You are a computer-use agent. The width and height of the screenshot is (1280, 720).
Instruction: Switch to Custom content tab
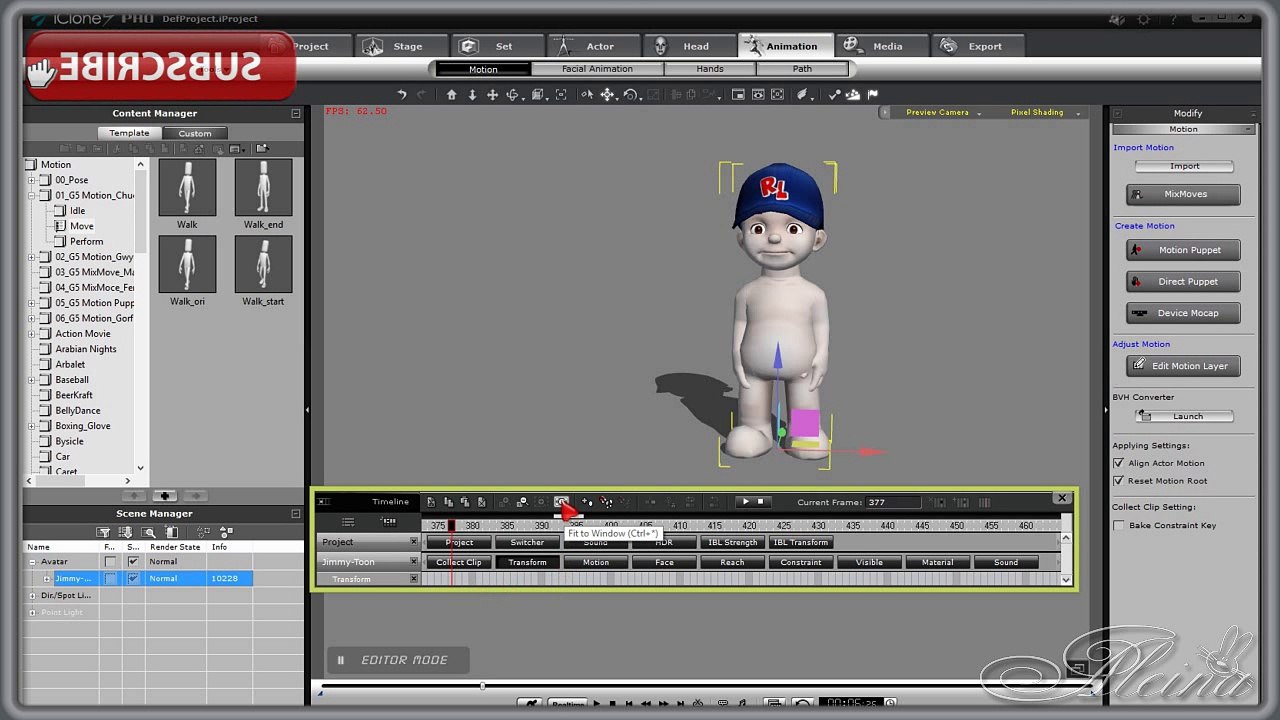pyautogui.click(x=195, y=133)
